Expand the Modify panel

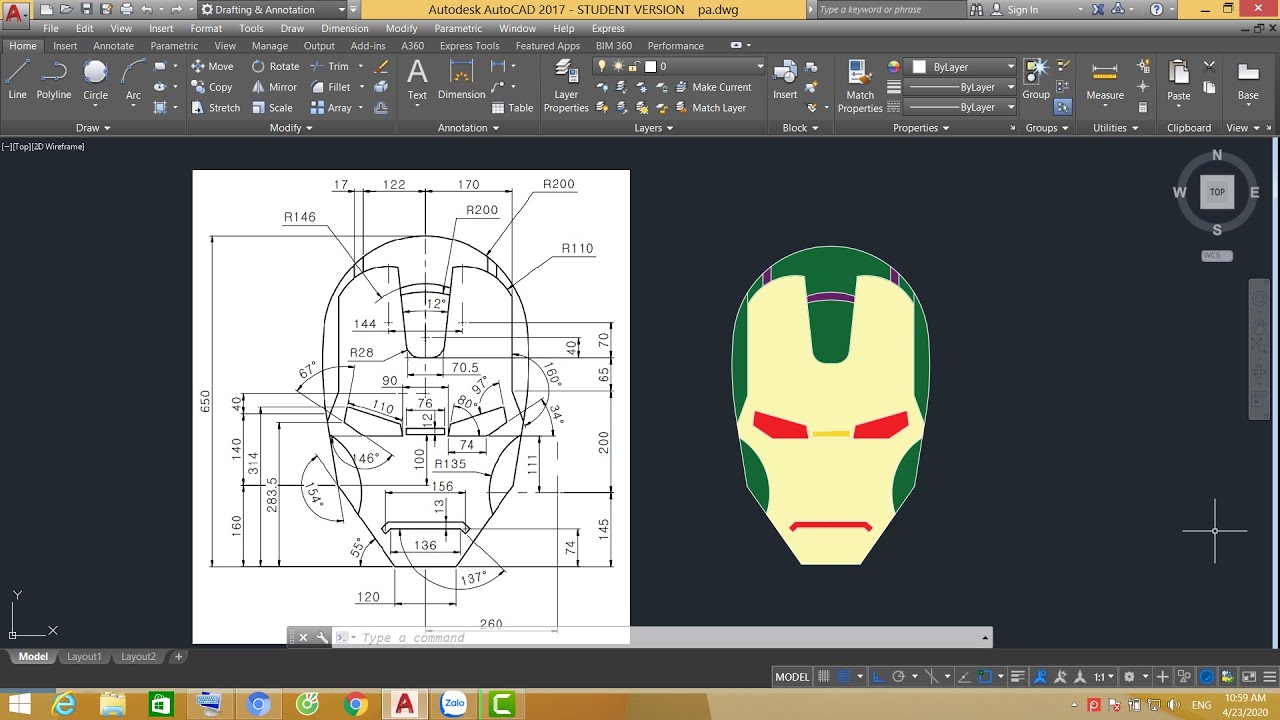pos(291,128)
